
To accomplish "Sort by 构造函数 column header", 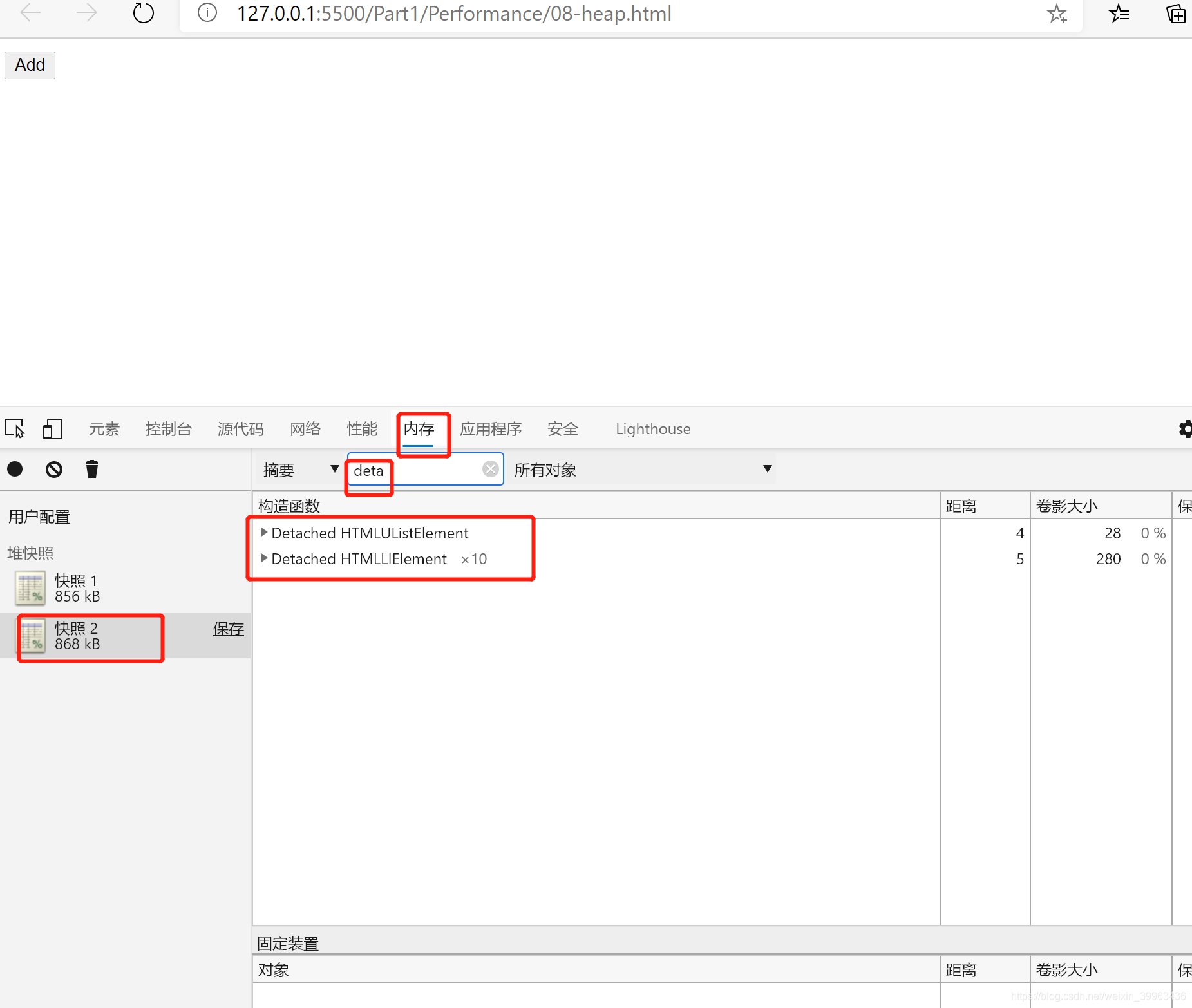I will [596, 506].
